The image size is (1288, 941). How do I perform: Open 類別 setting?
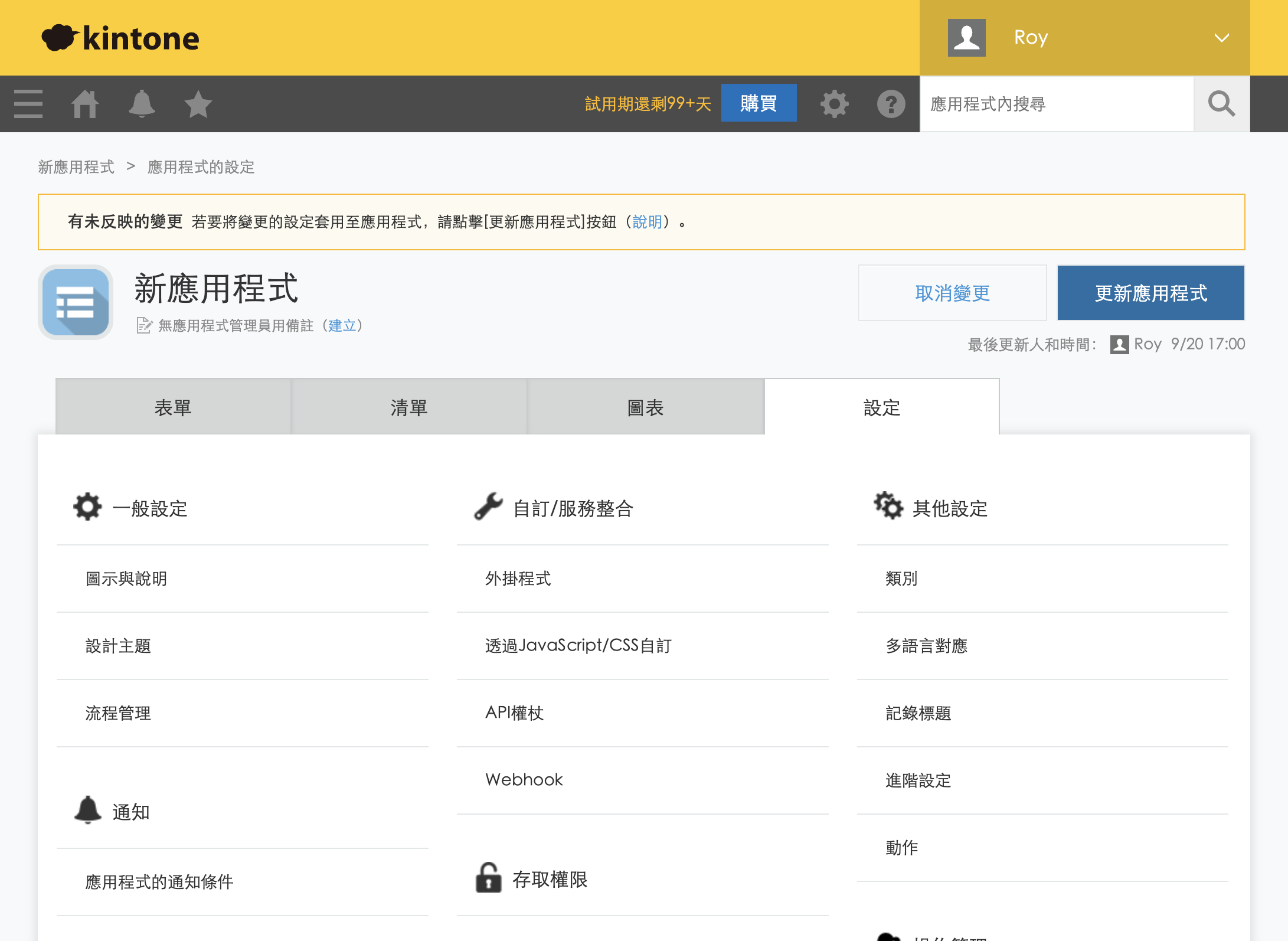click(1042, 579)
